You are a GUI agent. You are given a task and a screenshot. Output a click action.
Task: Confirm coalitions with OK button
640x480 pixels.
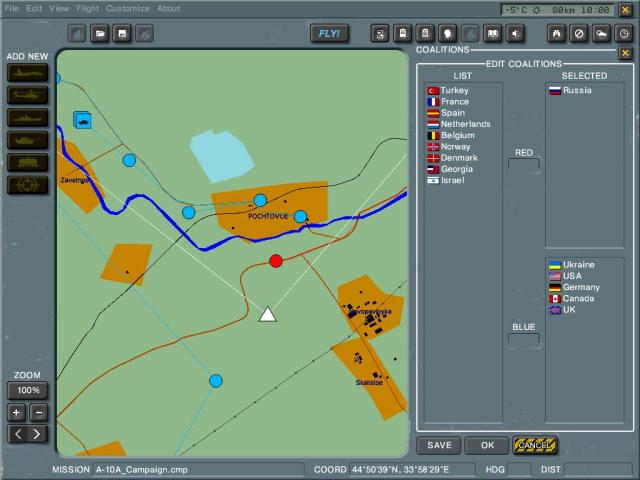click(x=487, y=445)
